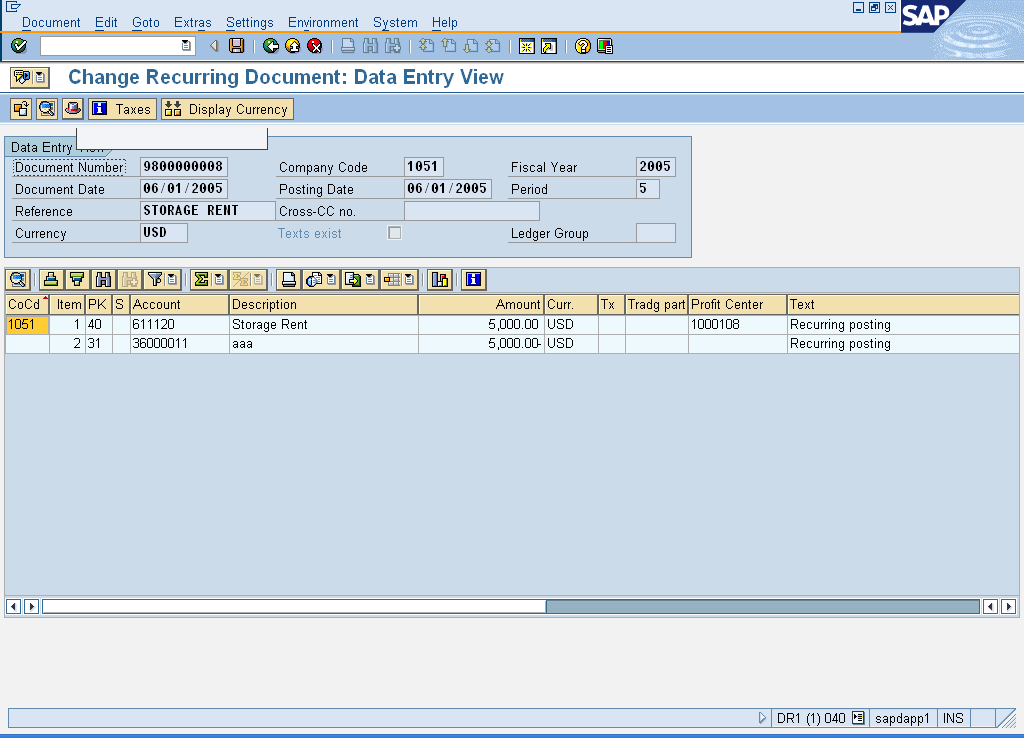Image resolution: width=1024 pixels, height=738 pixels.
Task: Open the Help menu
Action: pos(445,22)
